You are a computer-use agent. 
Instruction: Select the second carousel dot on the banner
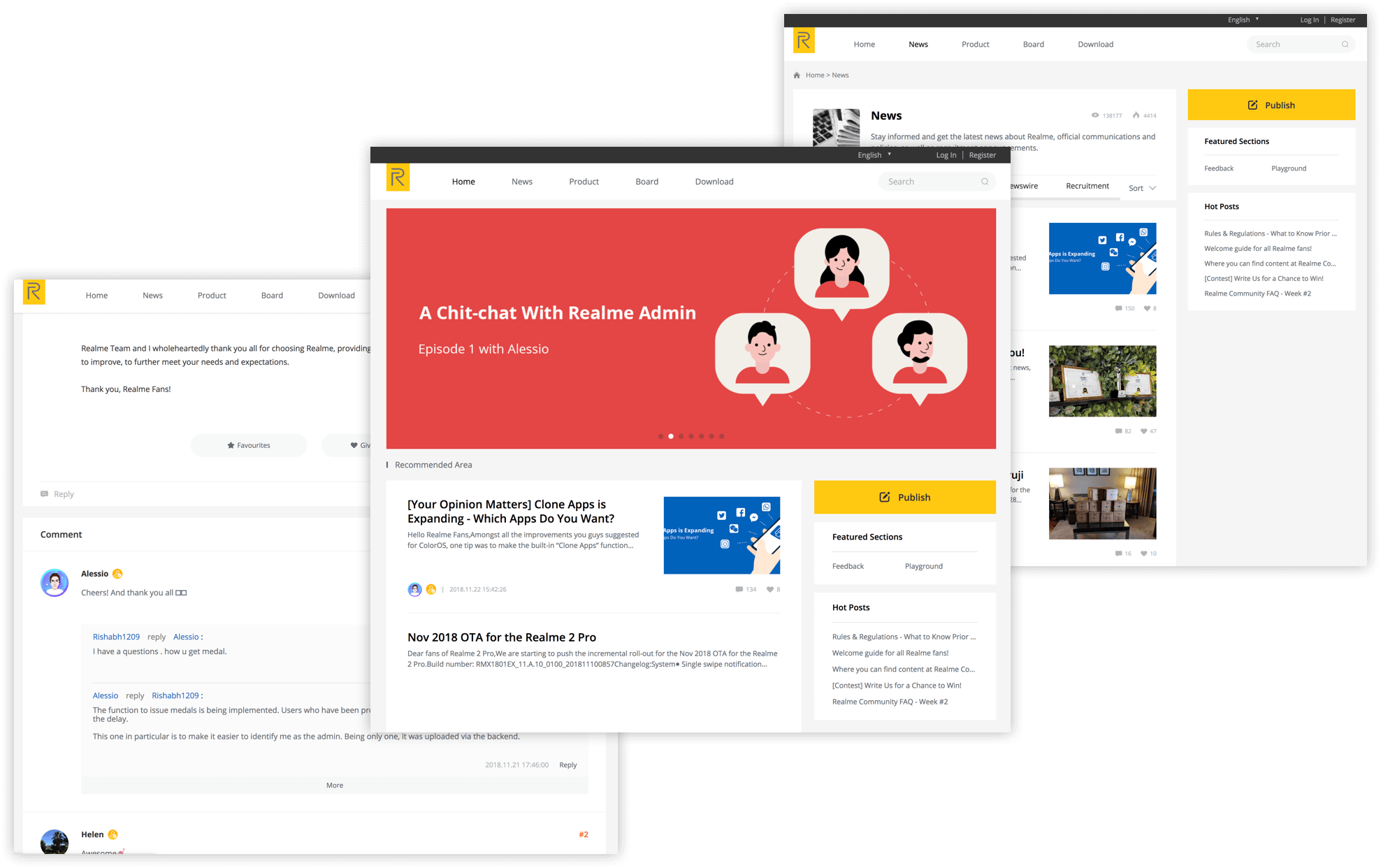(x=671, y=436)
